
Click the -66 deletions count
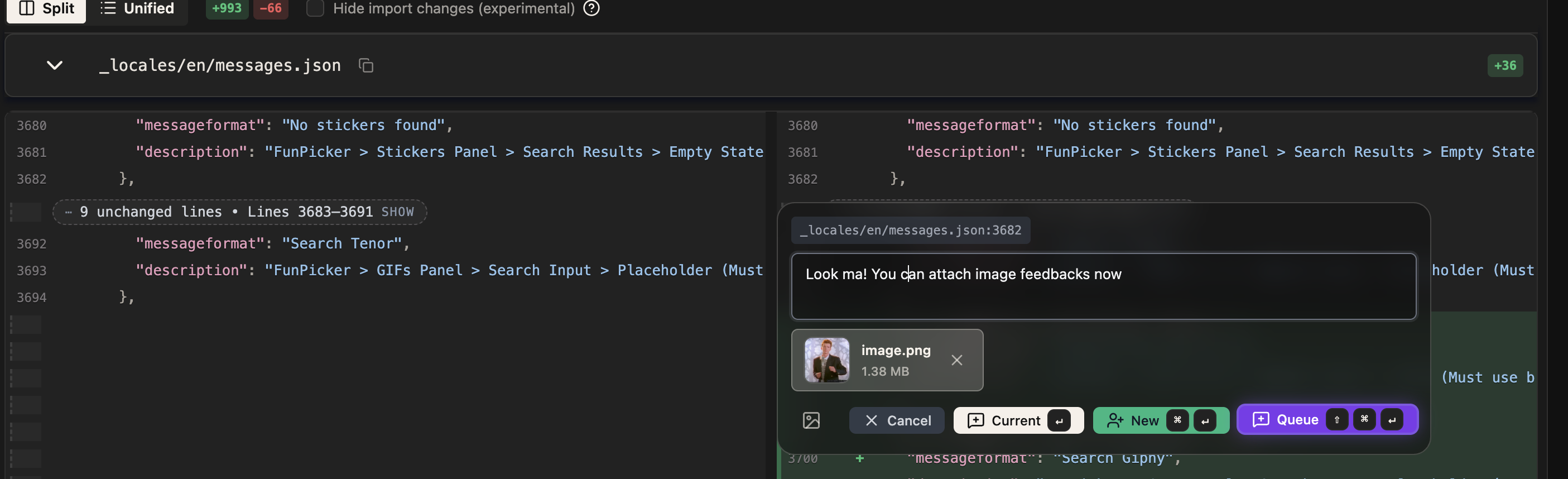(270, 8)
